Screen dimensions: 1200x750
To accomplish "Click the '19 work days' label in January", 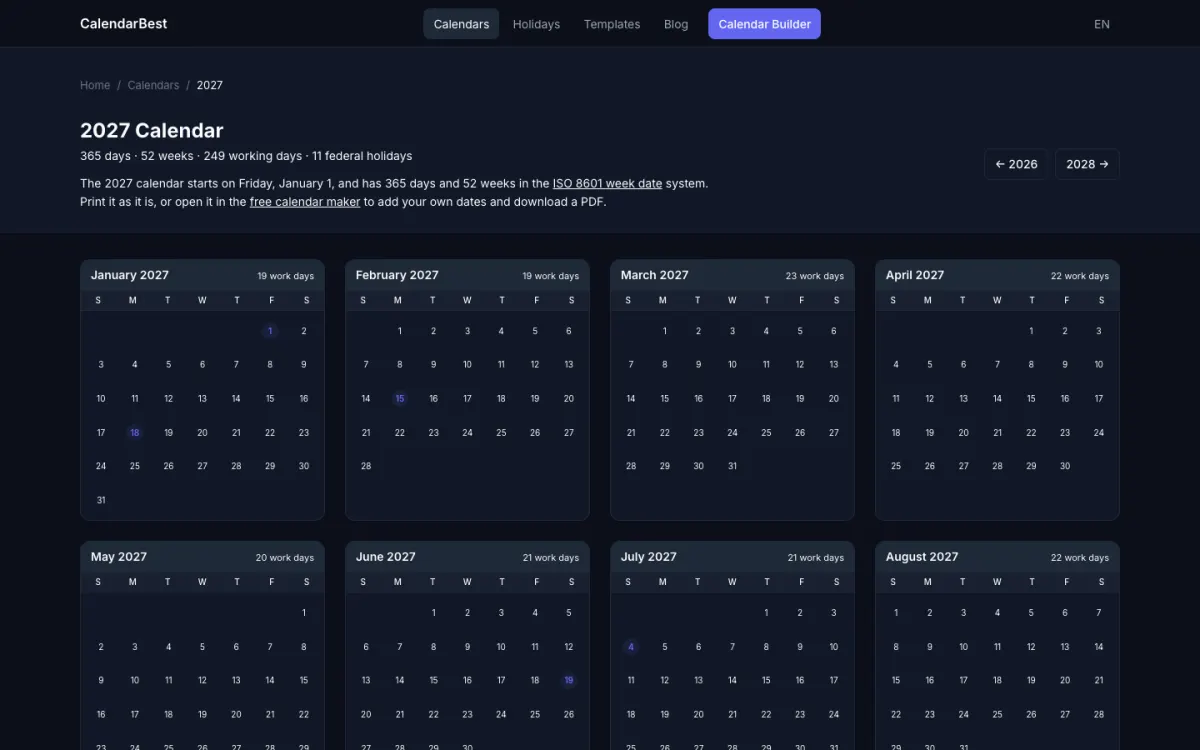I will tap(285, 276).
